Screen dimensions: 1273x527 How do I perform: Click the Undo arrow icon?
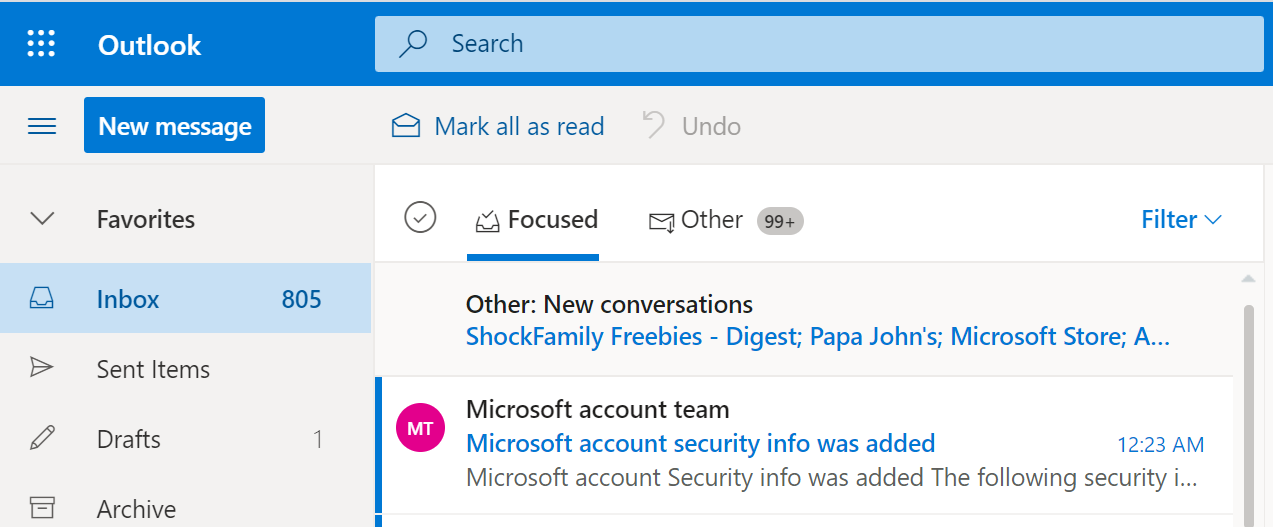pos(654,126)
